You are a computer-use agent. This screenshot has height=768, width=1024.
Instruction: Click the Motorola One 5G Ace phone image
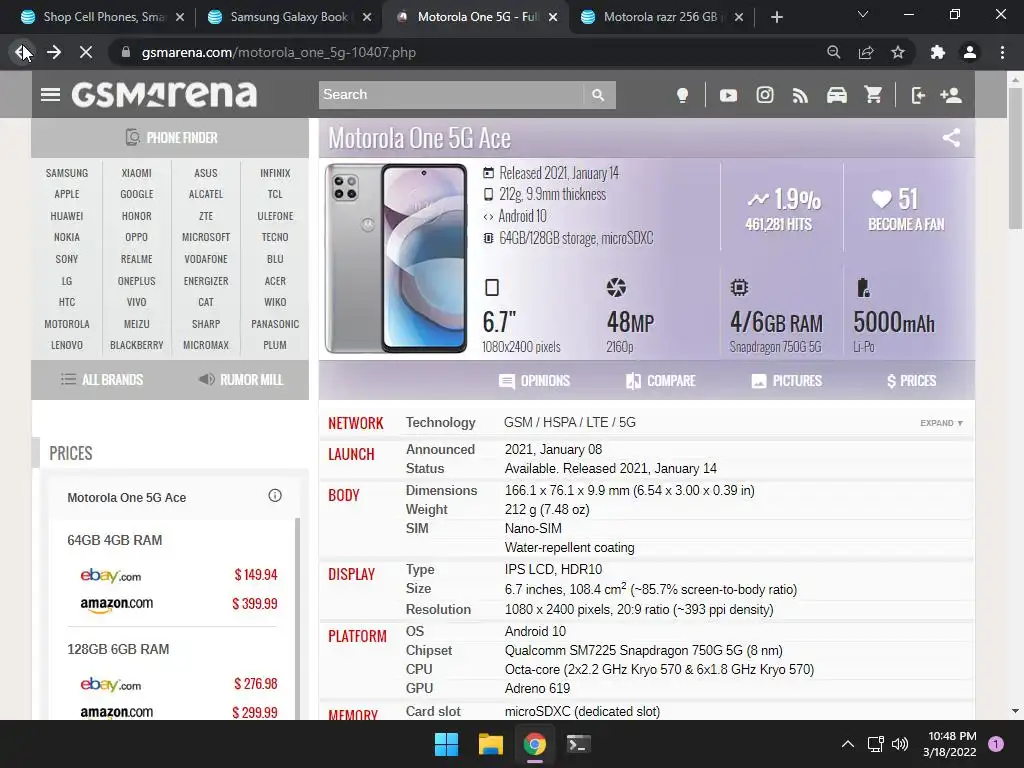[x=396, y=259]
